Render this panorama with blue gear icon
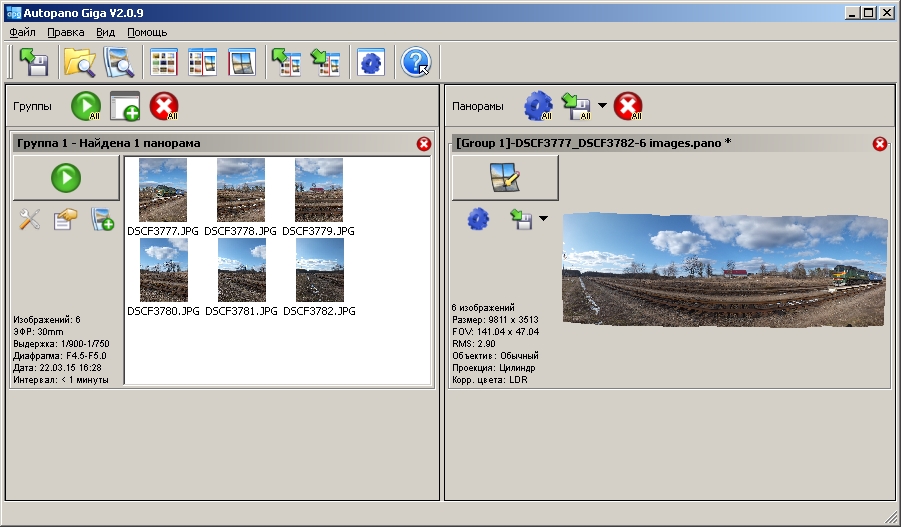 pyautogui.click(x=478, y=219)
